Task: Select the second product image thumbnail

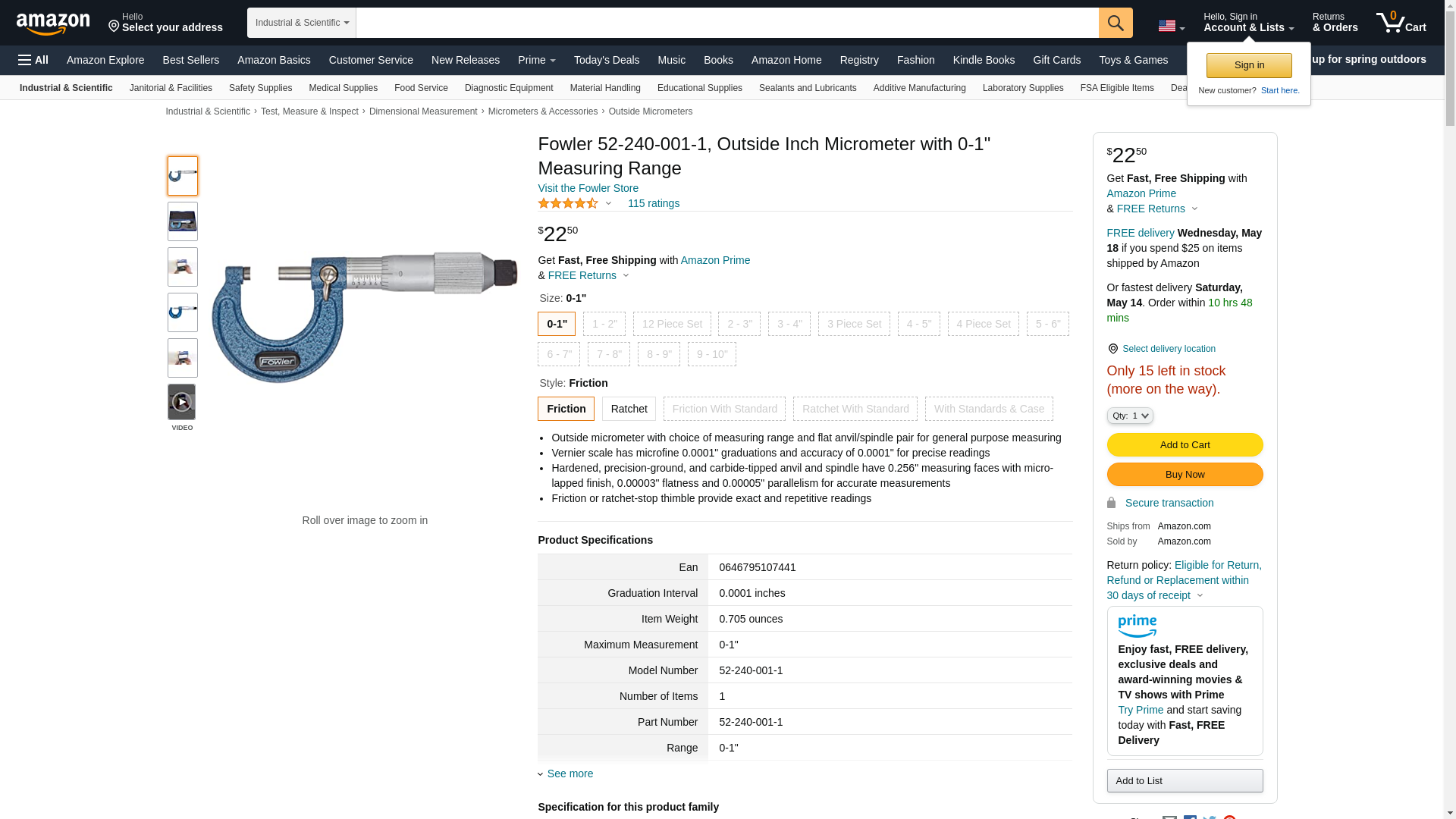Action: pos(182,221)
